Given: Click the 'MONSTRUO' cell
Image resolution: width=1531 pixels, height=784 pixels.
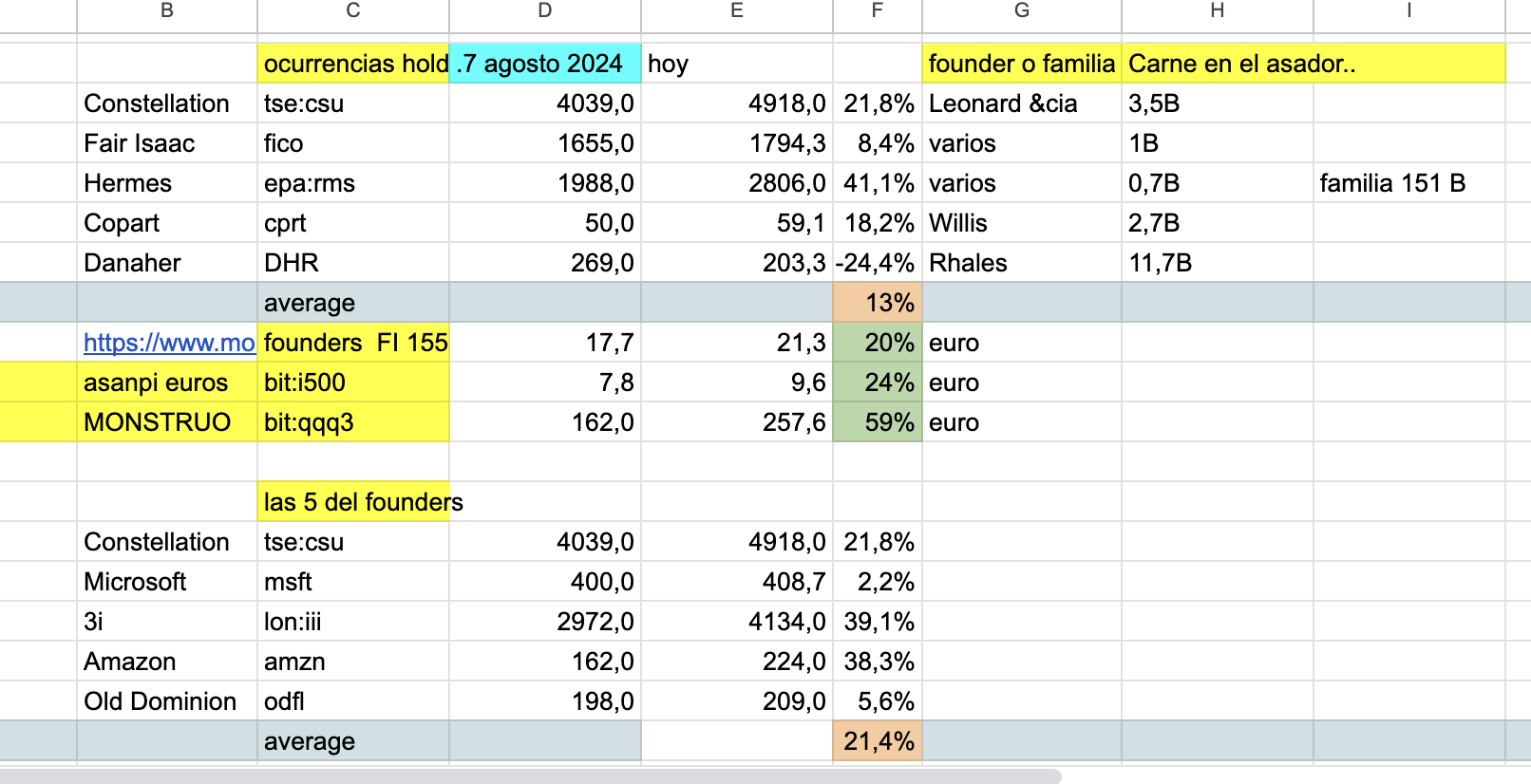Looking at the screenshot, I should coord(167,422).
